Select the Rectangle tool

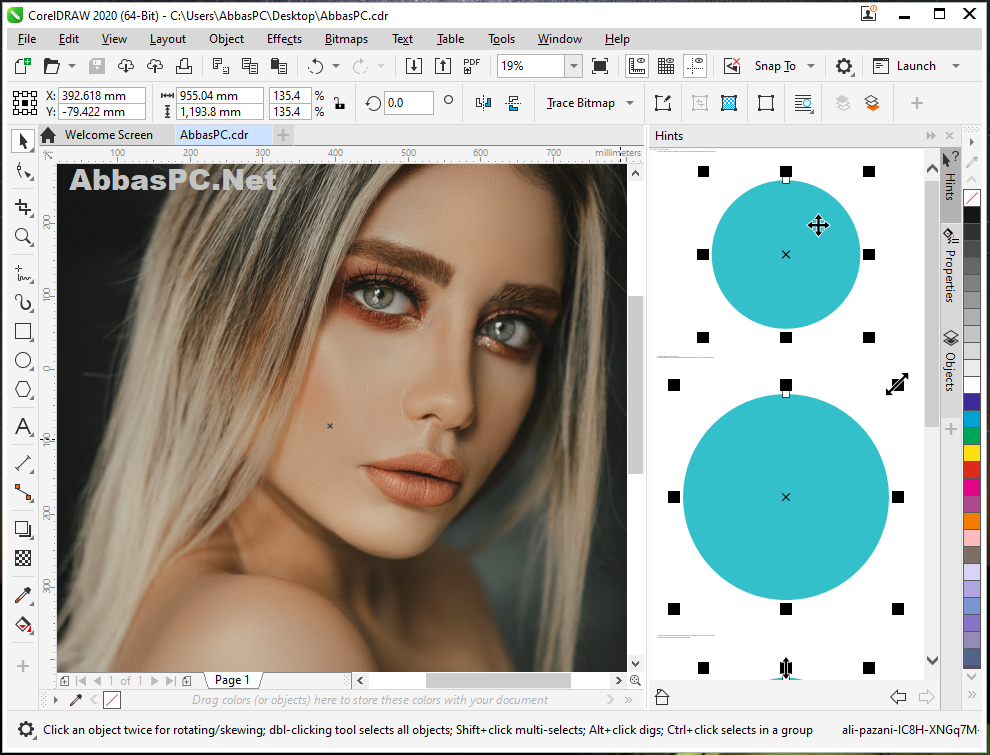23,331
